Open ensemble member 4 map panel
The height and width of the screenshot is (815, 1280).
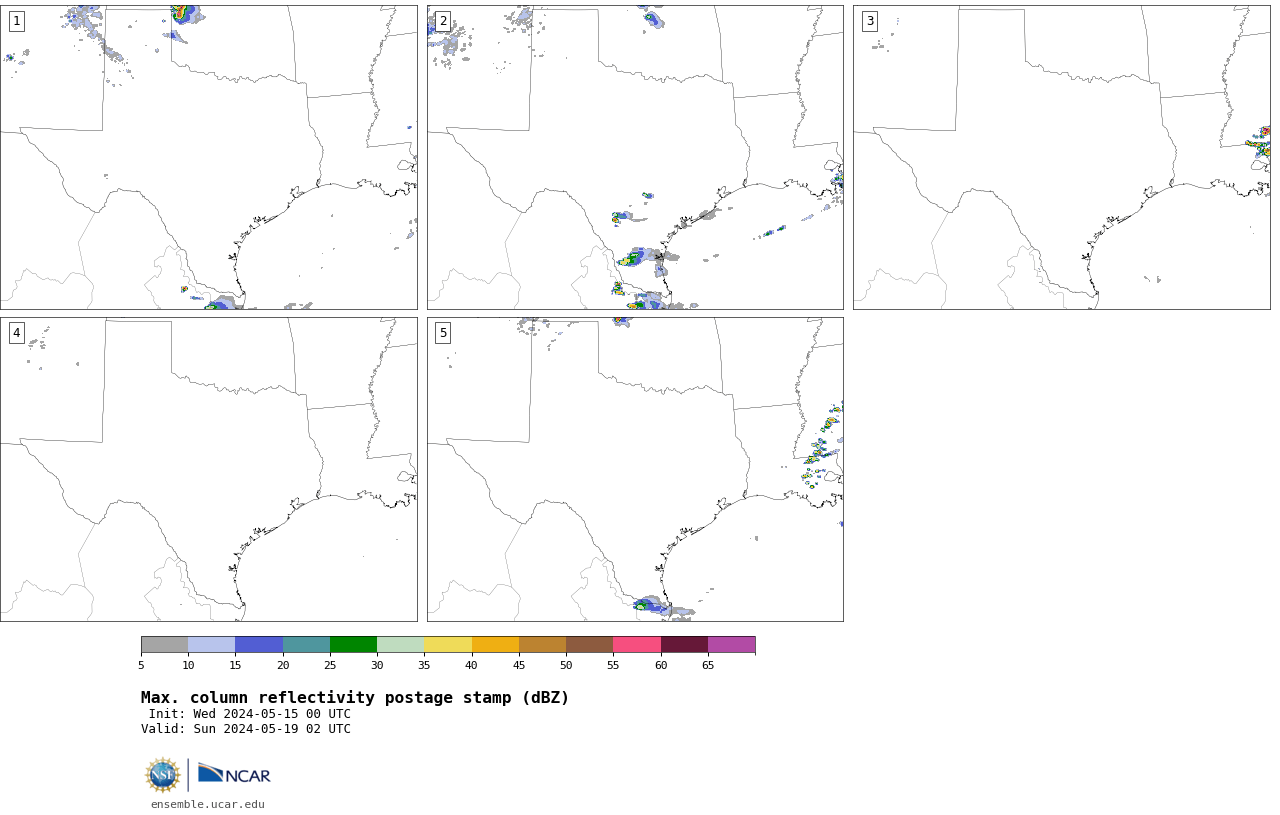pos(208,469)
